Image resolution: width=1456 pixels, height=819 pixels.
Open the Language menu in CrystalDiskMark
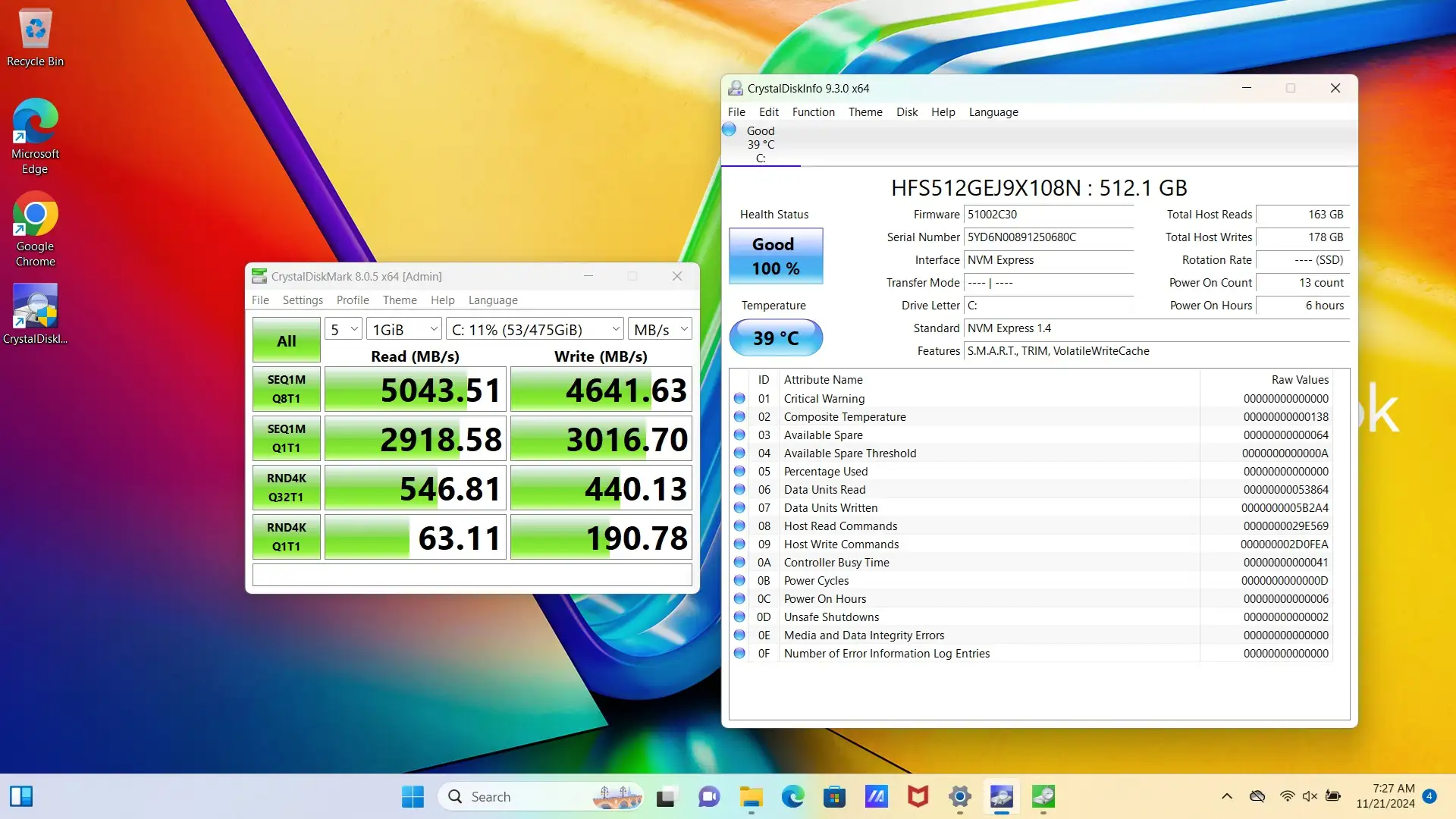pyautogui.click(x=493, y=300)
